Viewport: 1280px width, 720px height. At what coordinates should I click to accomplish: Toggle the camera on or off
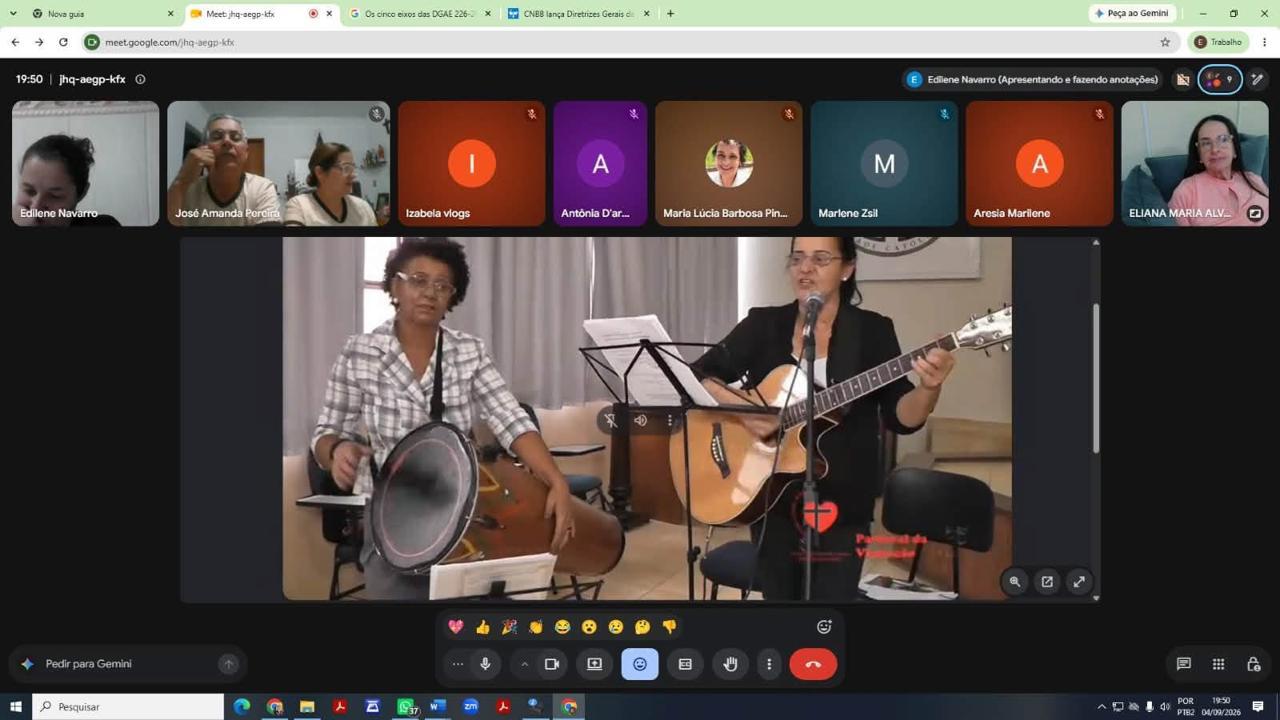point(551,664)
